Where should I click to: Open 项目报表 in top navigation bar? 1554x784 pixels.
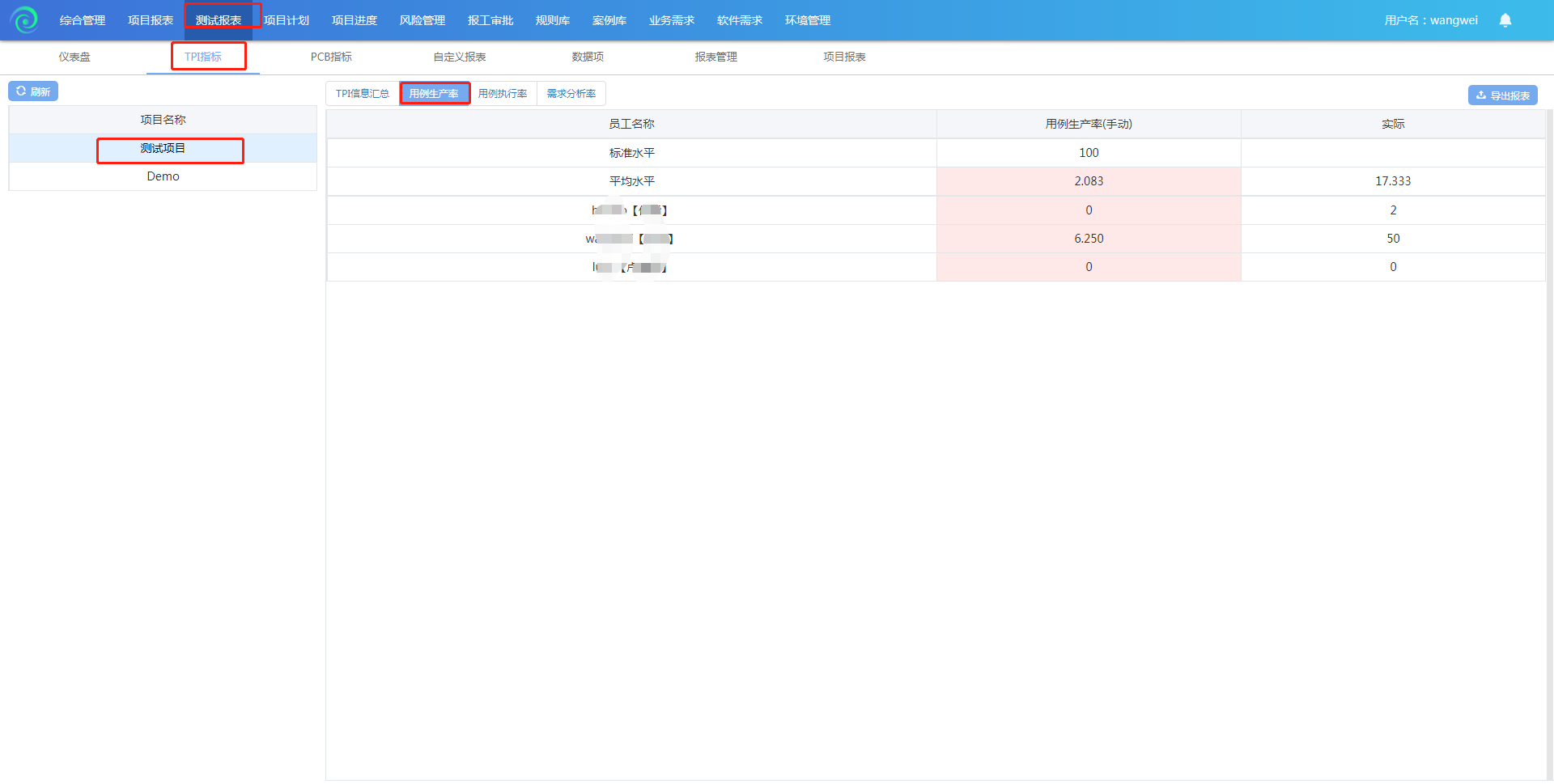pyautogui.click(x=151, y=20)
